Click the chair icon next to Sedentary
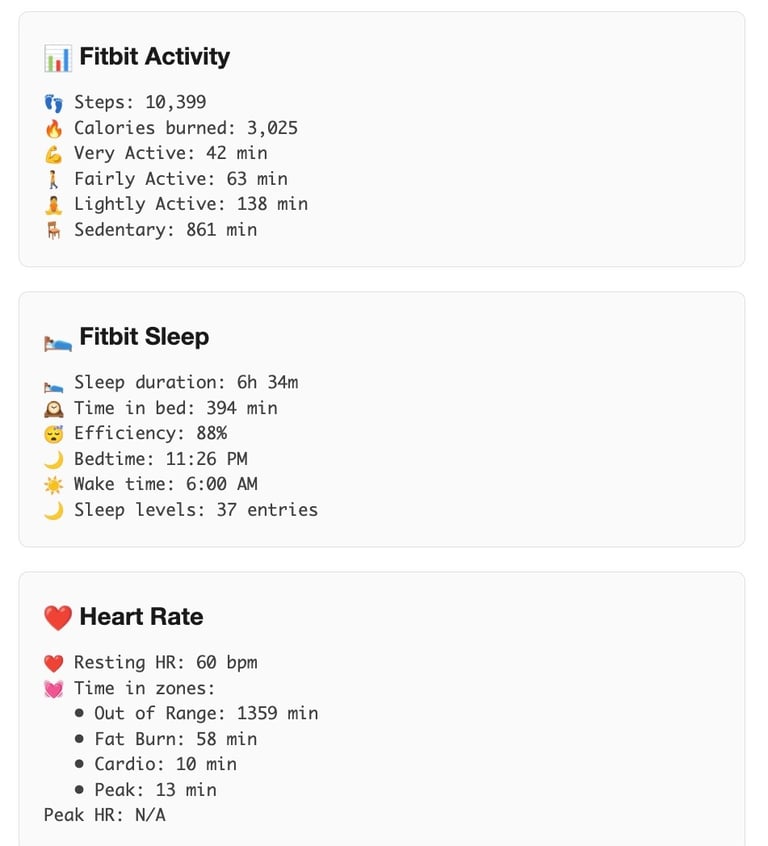This screenshot has width=768, height=846. pyautogui.click(x=53, y=230)
